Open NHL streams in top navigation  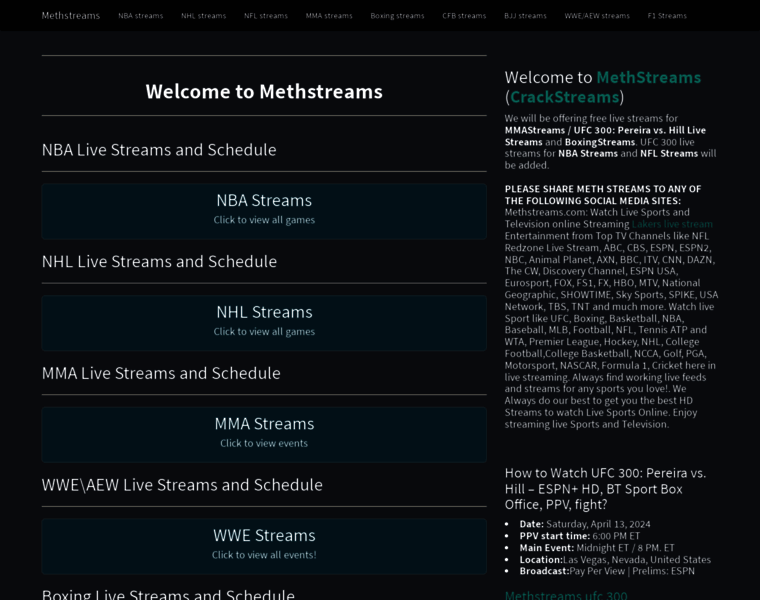[x=204, y=16]
